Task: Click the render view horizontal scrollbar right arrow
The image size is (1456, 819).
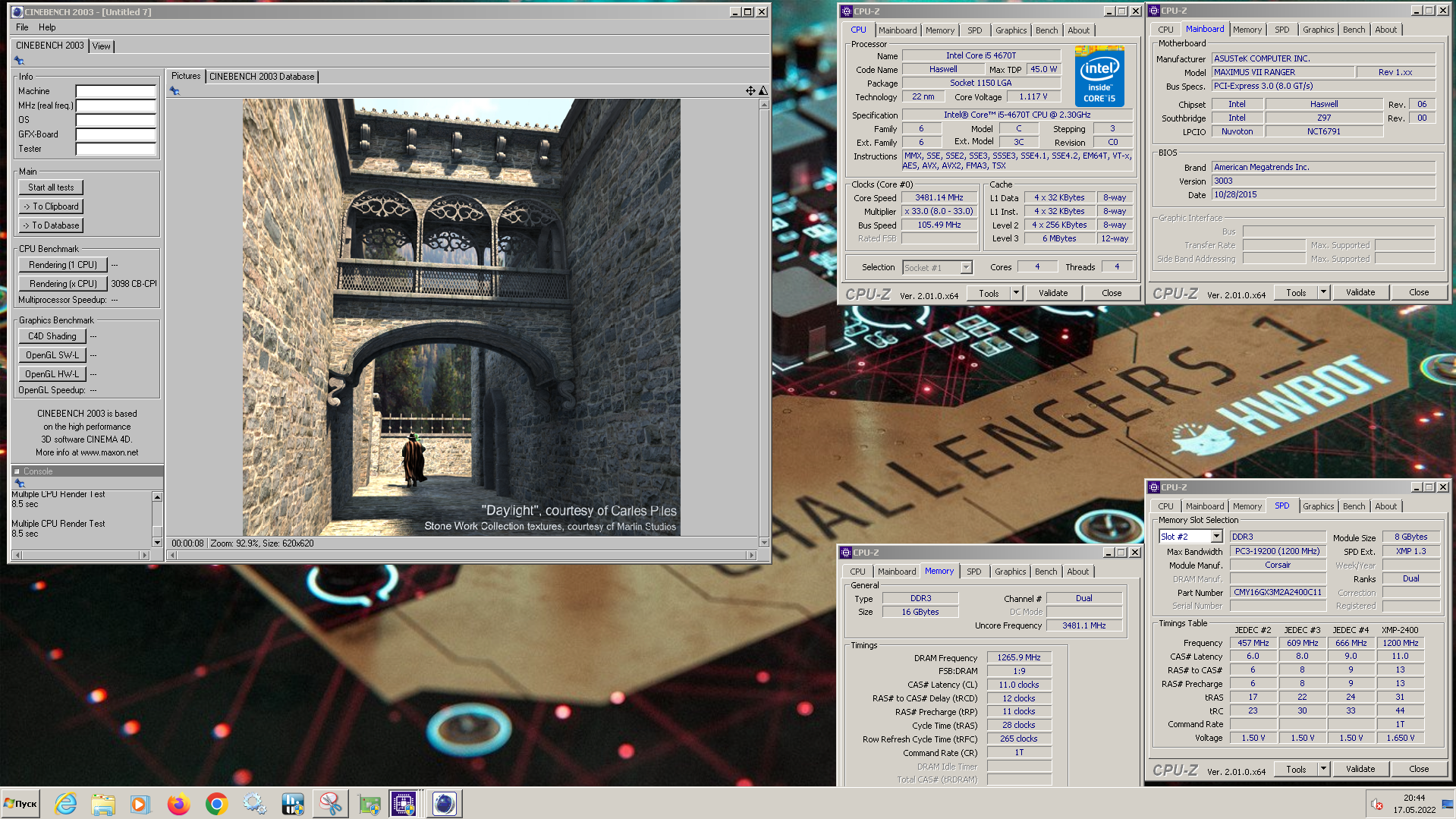Action: 752,556
